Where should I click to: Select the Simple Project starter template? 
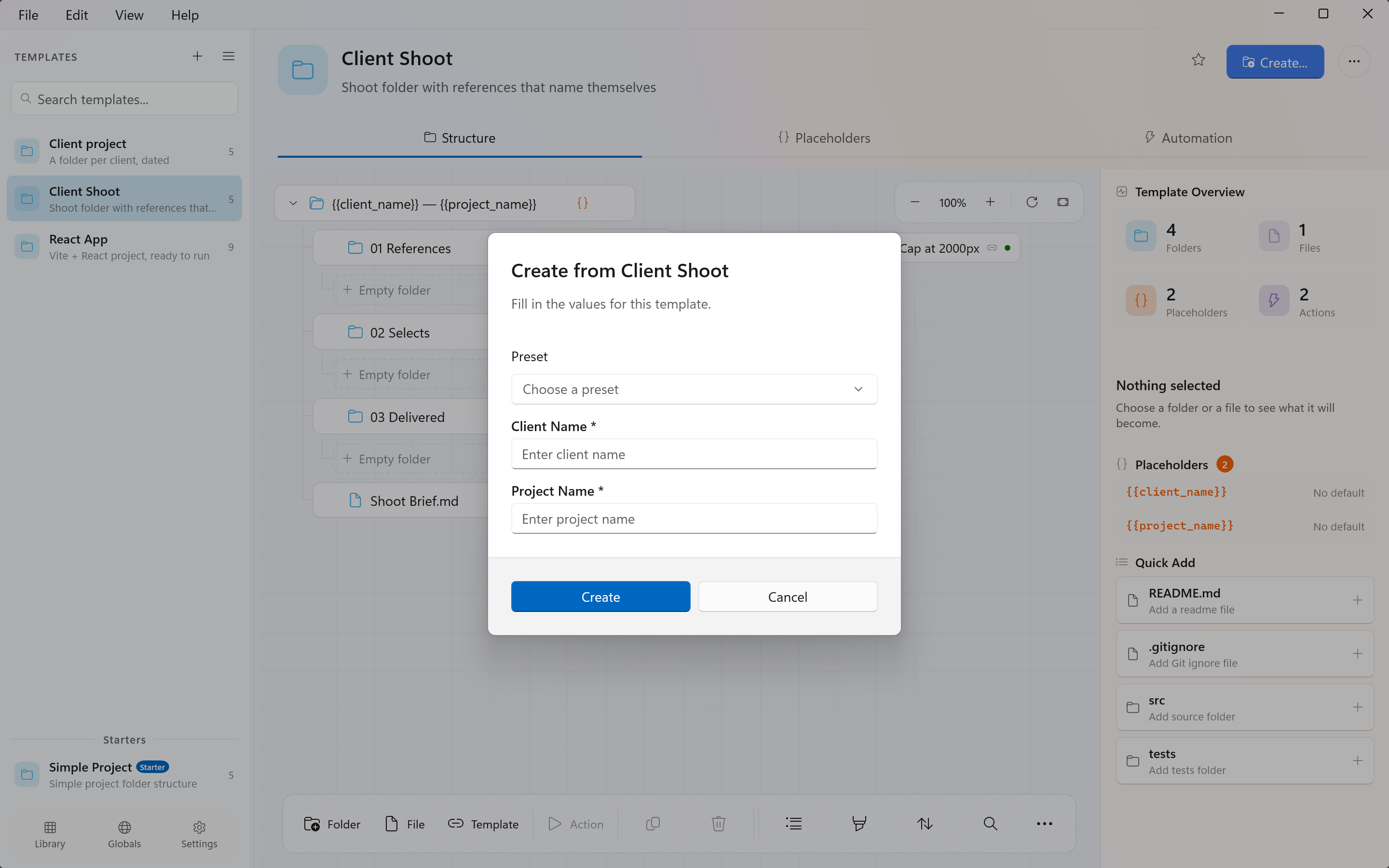124,774
